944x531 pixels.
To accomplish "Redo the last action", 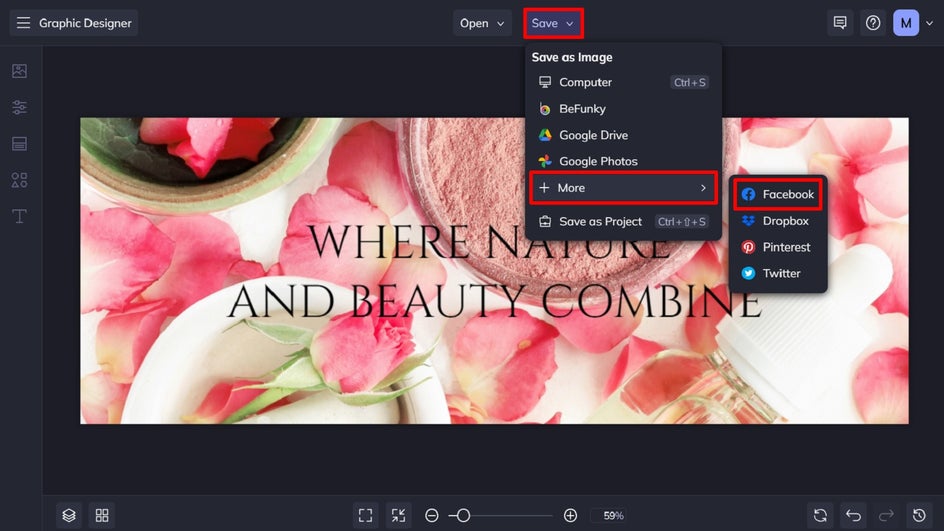I will pos(886,515).
